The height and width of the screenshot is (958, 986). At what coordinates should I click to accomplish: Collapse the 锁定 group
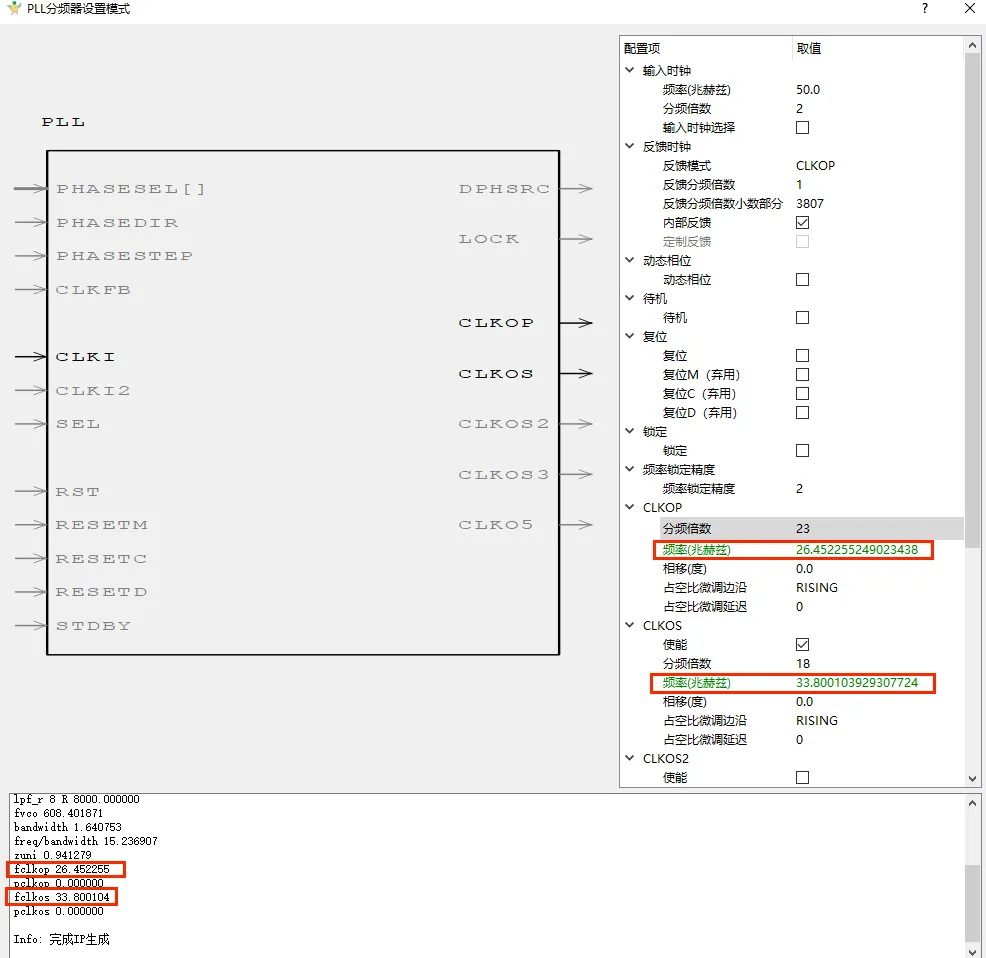[629, 431]
